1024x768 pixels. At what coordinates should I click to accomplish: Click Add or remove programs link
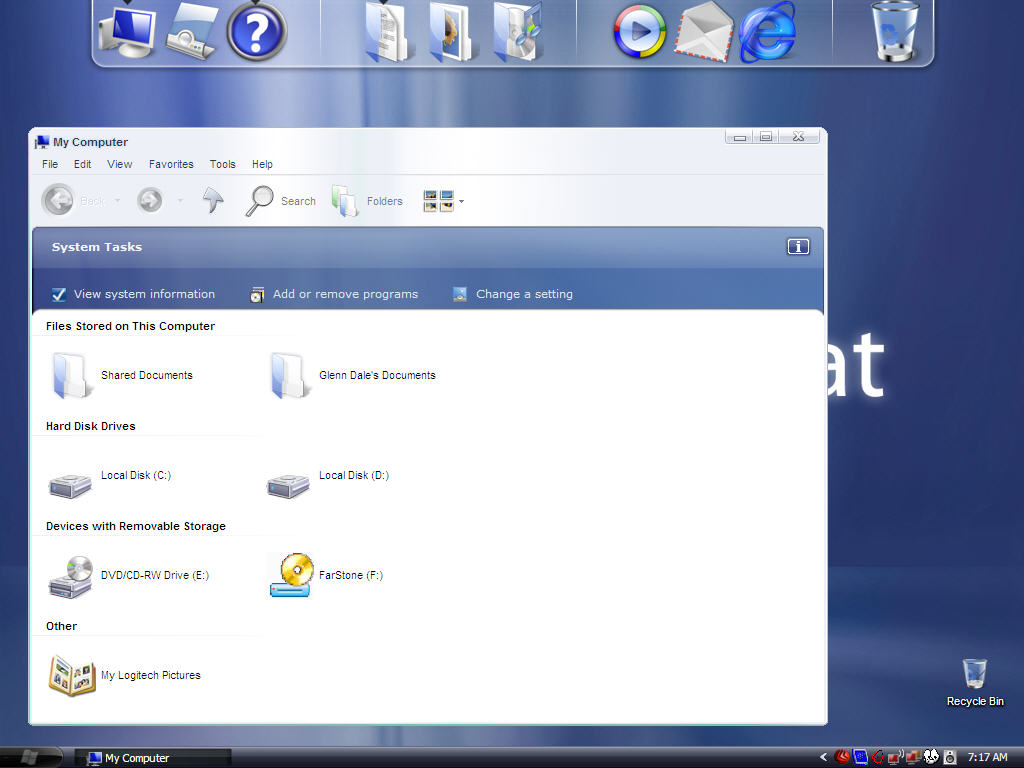(345, 294)
